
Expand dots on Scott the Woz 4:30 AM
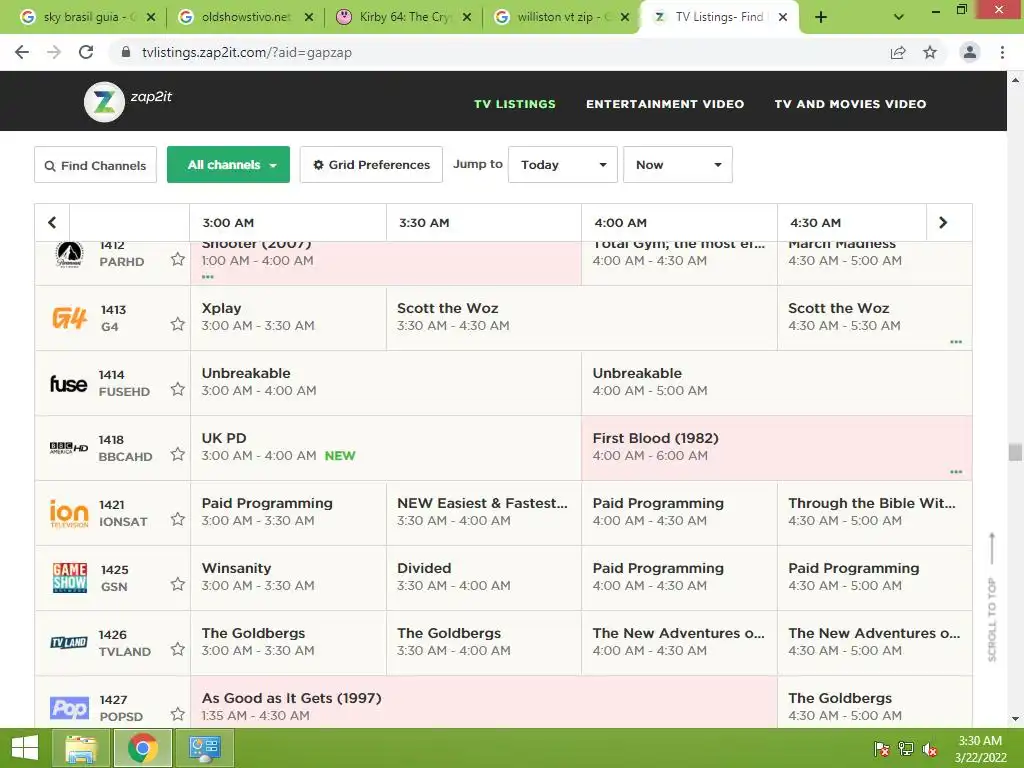(x=956, y=342)
